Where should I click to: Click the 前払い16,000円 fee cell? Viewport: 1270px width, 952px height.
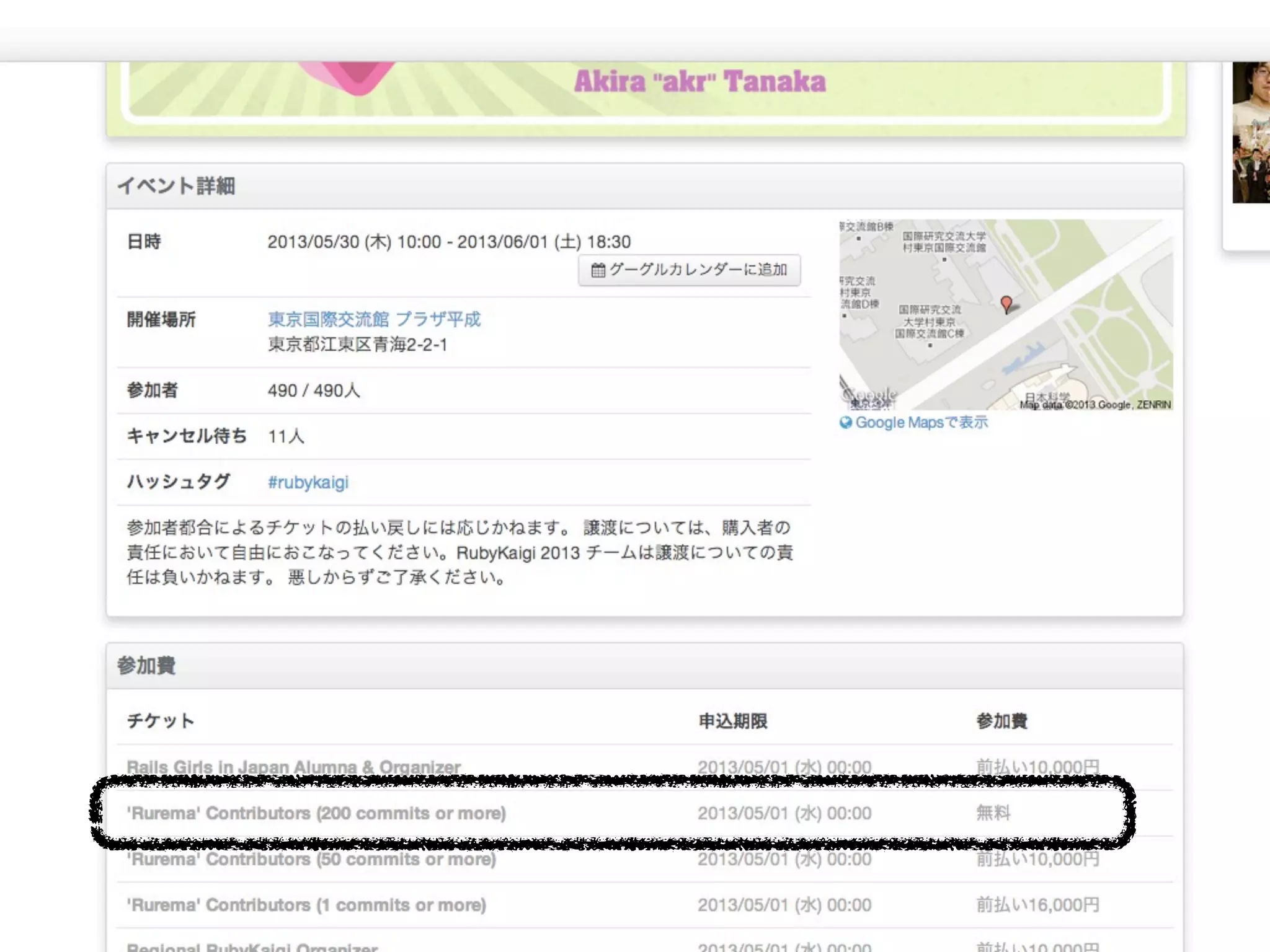click(x=1037, y=905)
